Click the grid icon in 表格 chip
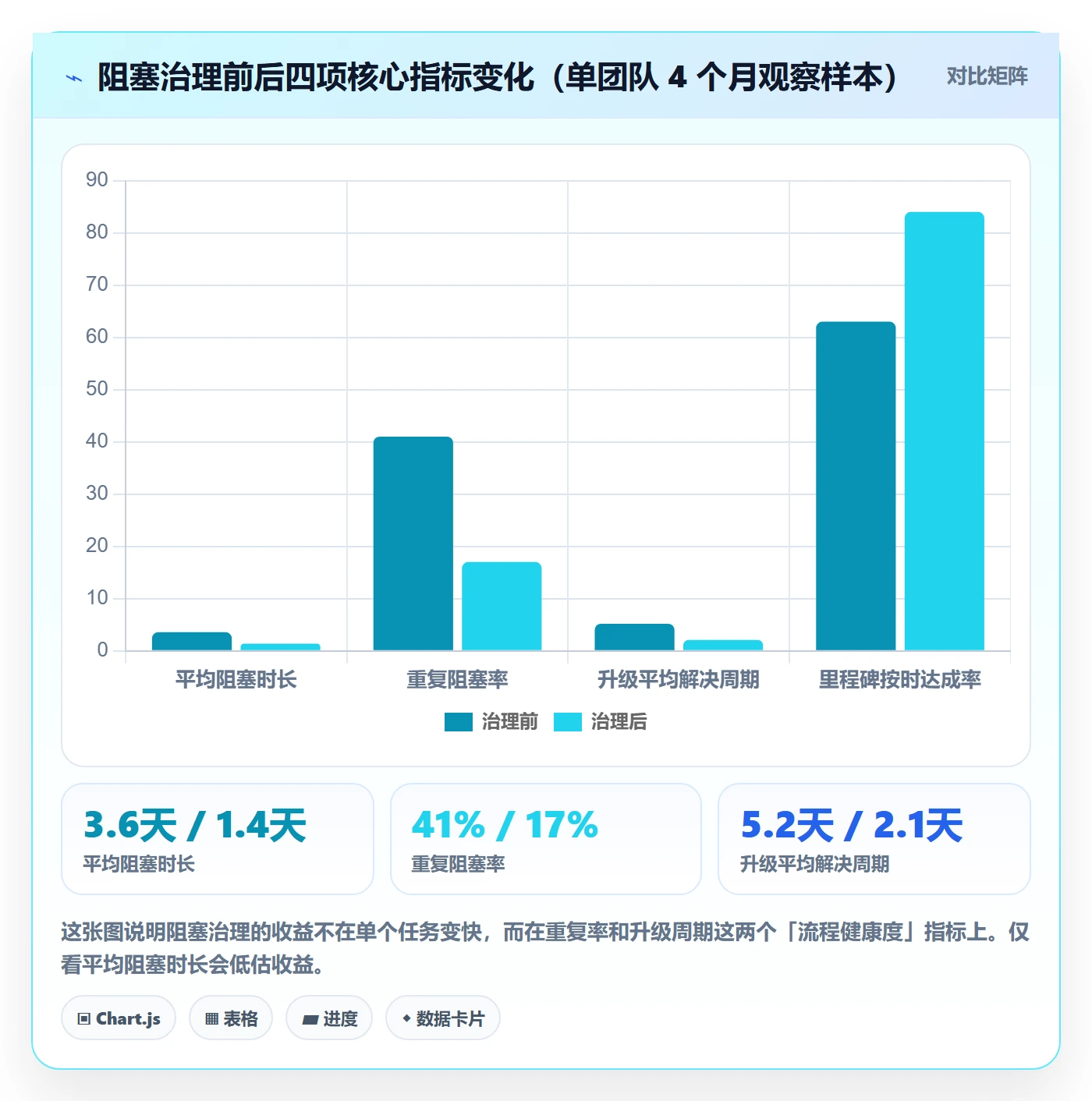This screenshot has width=1092, height=1101. tap(211, 1019)
